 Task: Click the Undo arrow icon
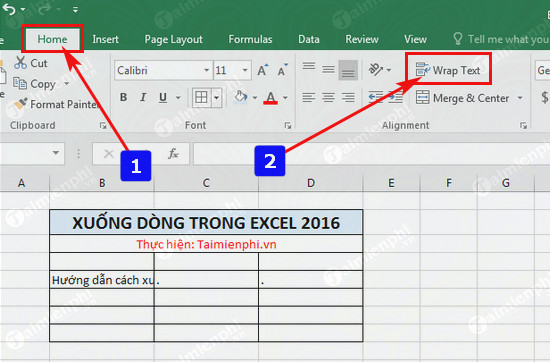pyautogui.click(x=9, y=9)
